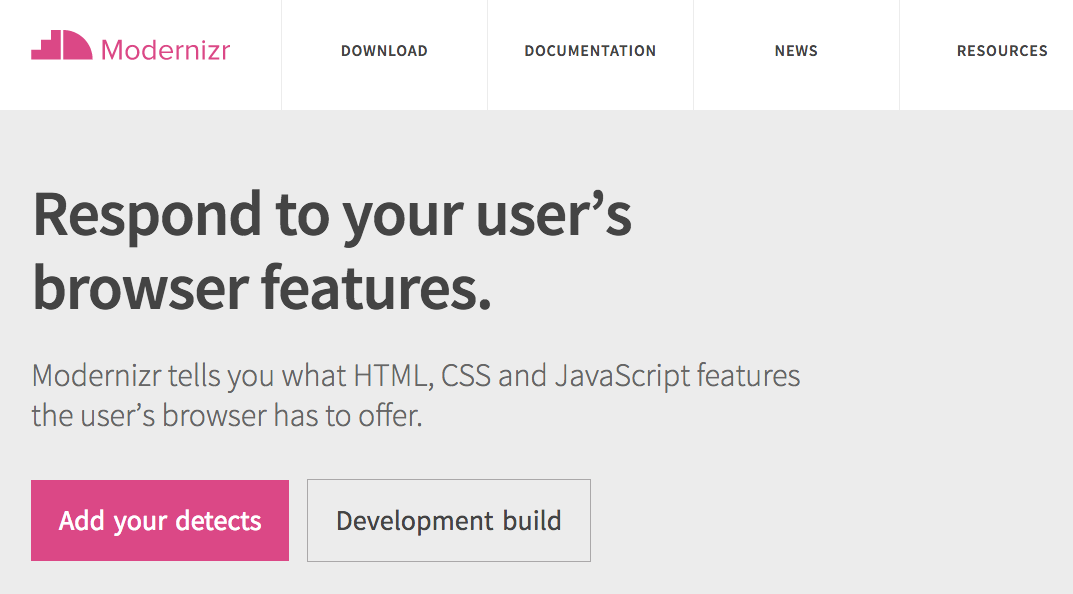Select the Development build button

449,520
